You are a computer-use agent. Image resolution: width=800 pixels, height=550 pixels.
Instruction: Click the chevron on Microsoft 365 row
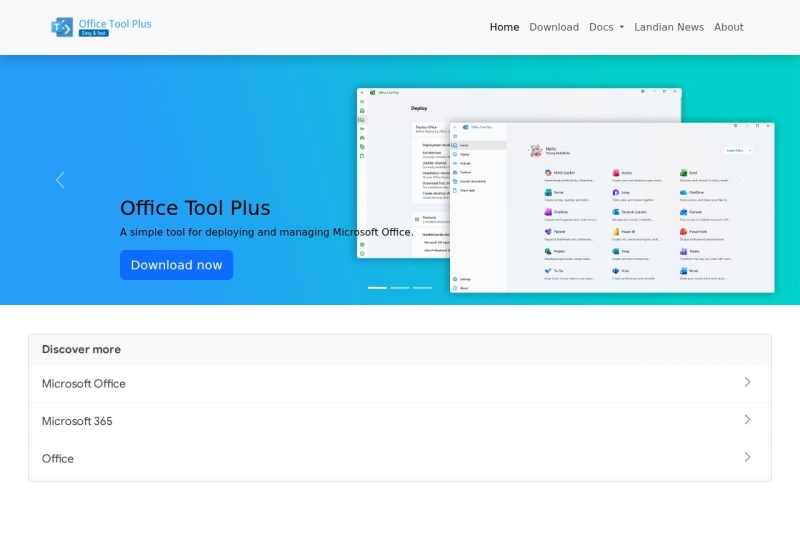[x=747, y=419]
